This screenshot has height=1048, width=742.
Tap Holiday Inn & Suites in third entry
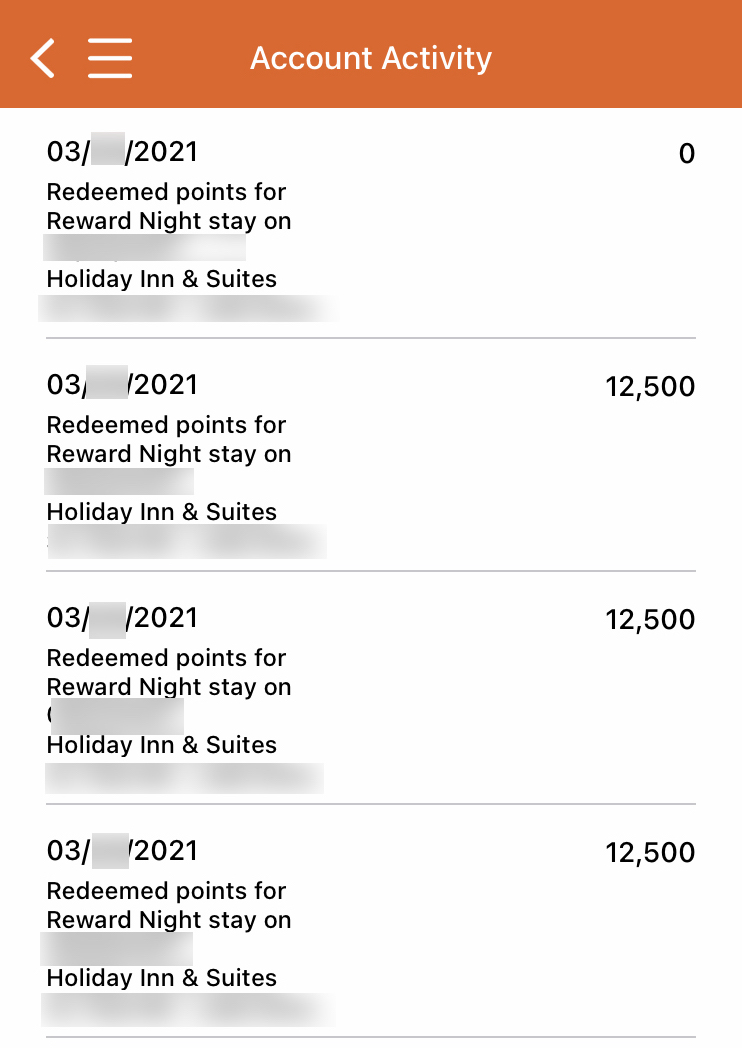pyautogui.click(x=161, y=745)
